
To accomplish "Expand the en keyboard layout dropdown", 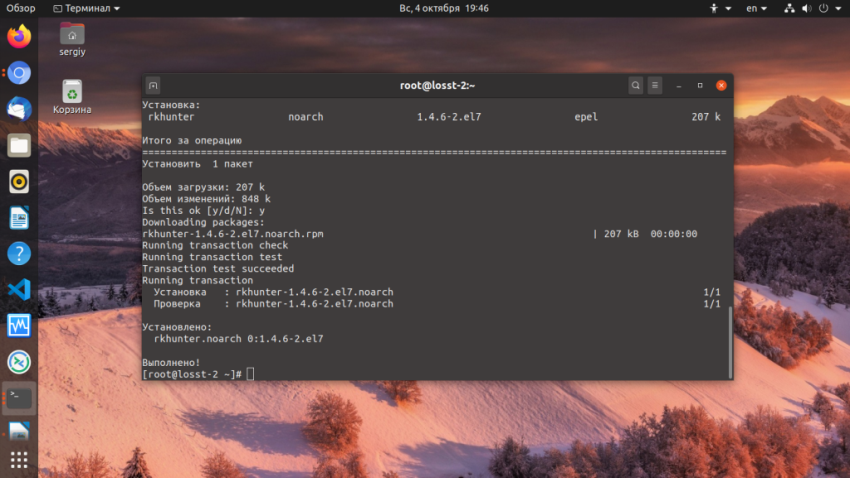I will pyautogui.click(x=756, y=8).
